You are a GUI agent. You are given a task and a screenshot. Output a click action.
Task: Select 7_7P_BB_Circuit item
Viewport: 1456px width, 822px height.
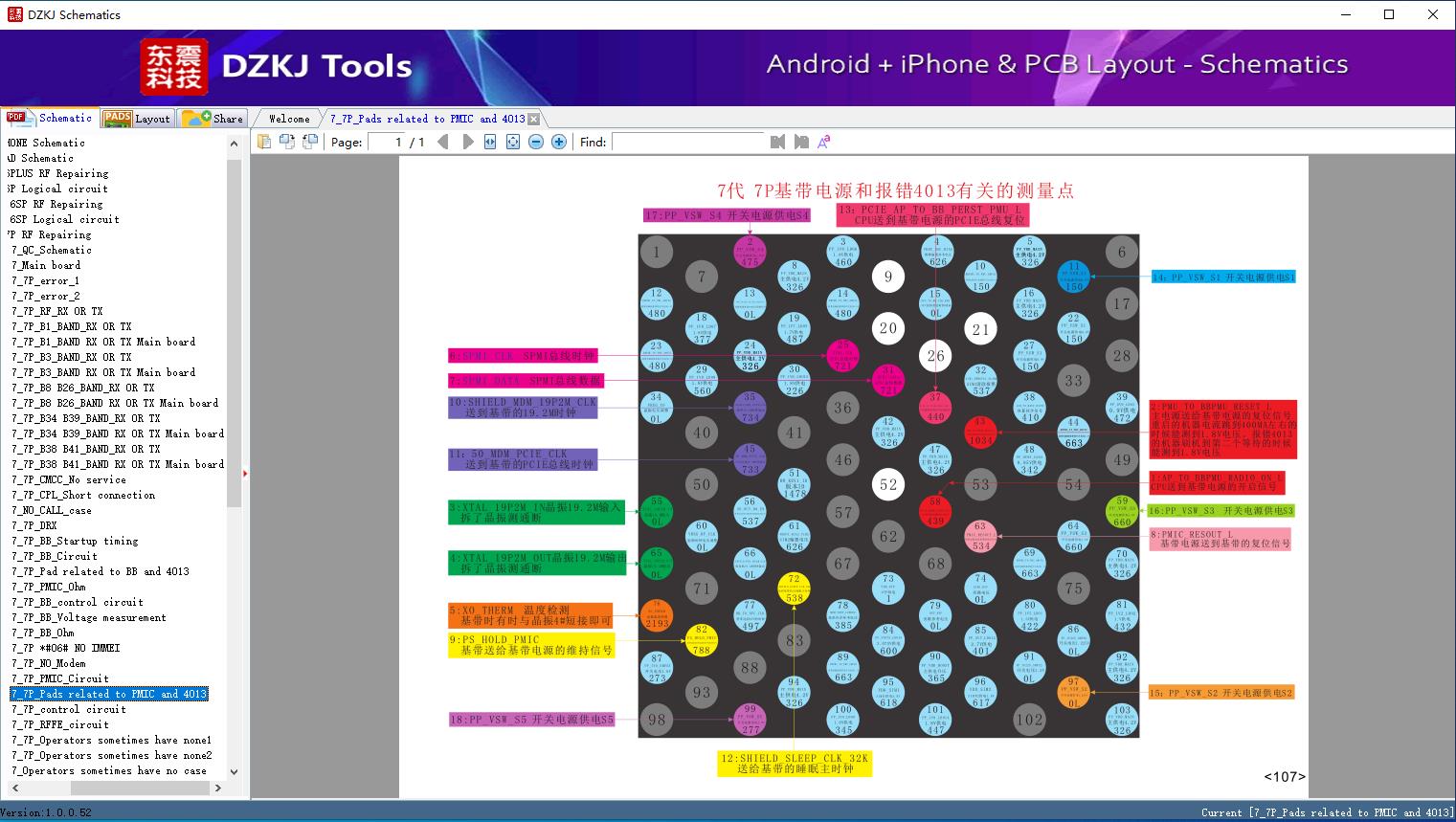(x=55, y=556)
